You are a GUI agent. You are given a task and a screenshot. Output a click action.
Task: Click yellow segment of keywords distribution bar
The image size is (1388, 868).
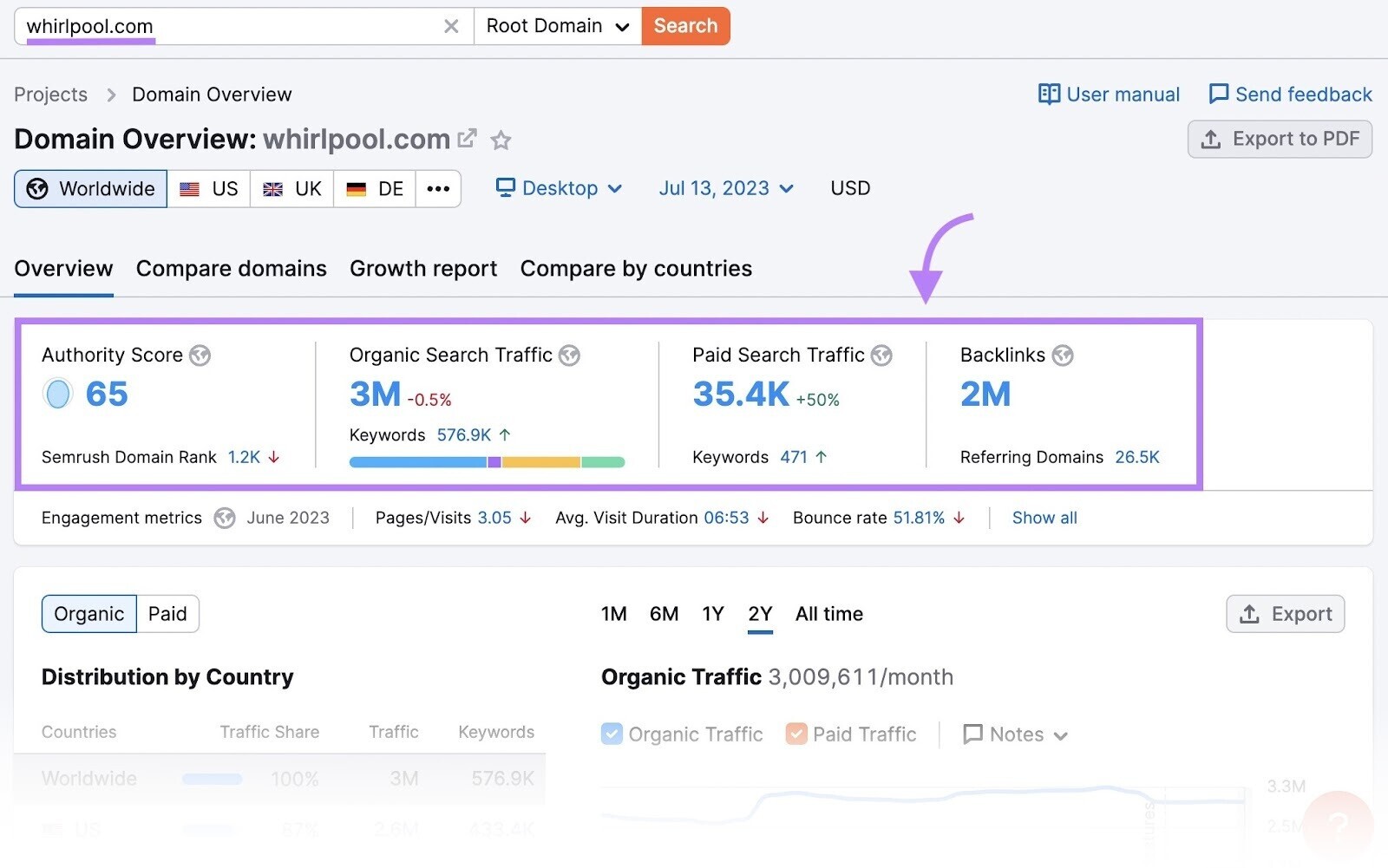pyautogui.click(x=541, y=462)
